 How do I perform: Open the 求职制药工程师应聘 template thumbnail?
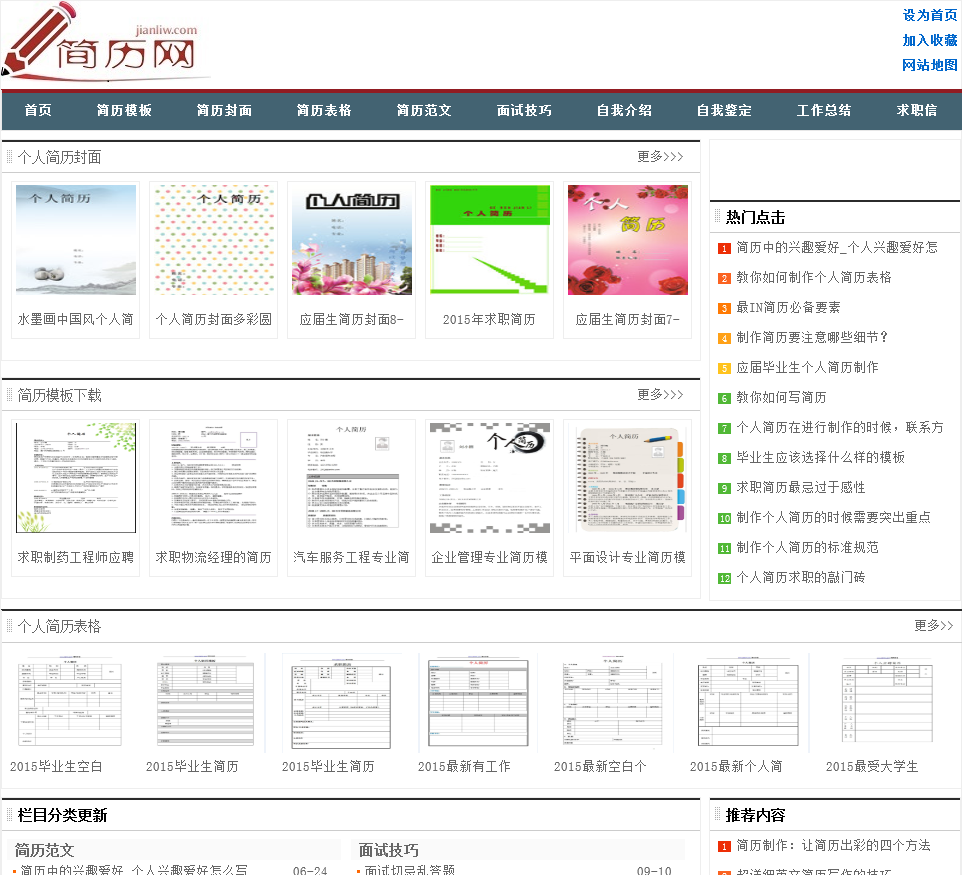click(76, 478)
